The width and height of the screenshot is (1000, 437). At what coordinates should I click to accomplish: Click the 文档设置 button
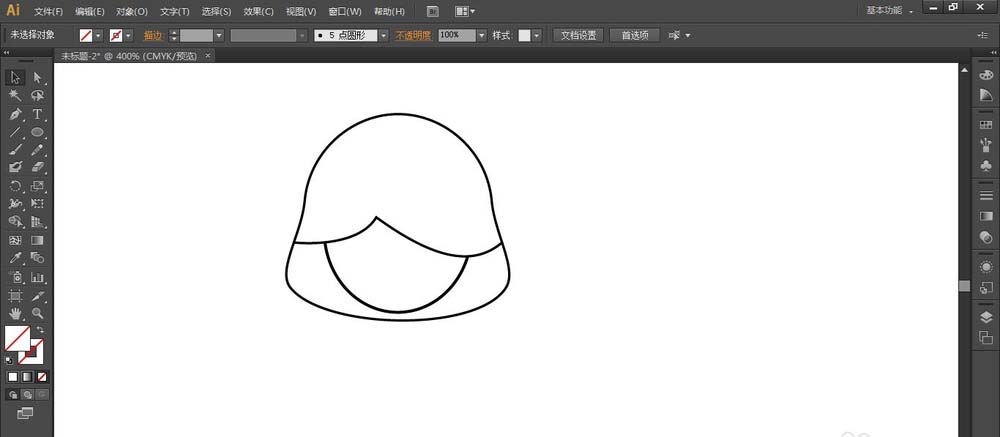(577, 35)
